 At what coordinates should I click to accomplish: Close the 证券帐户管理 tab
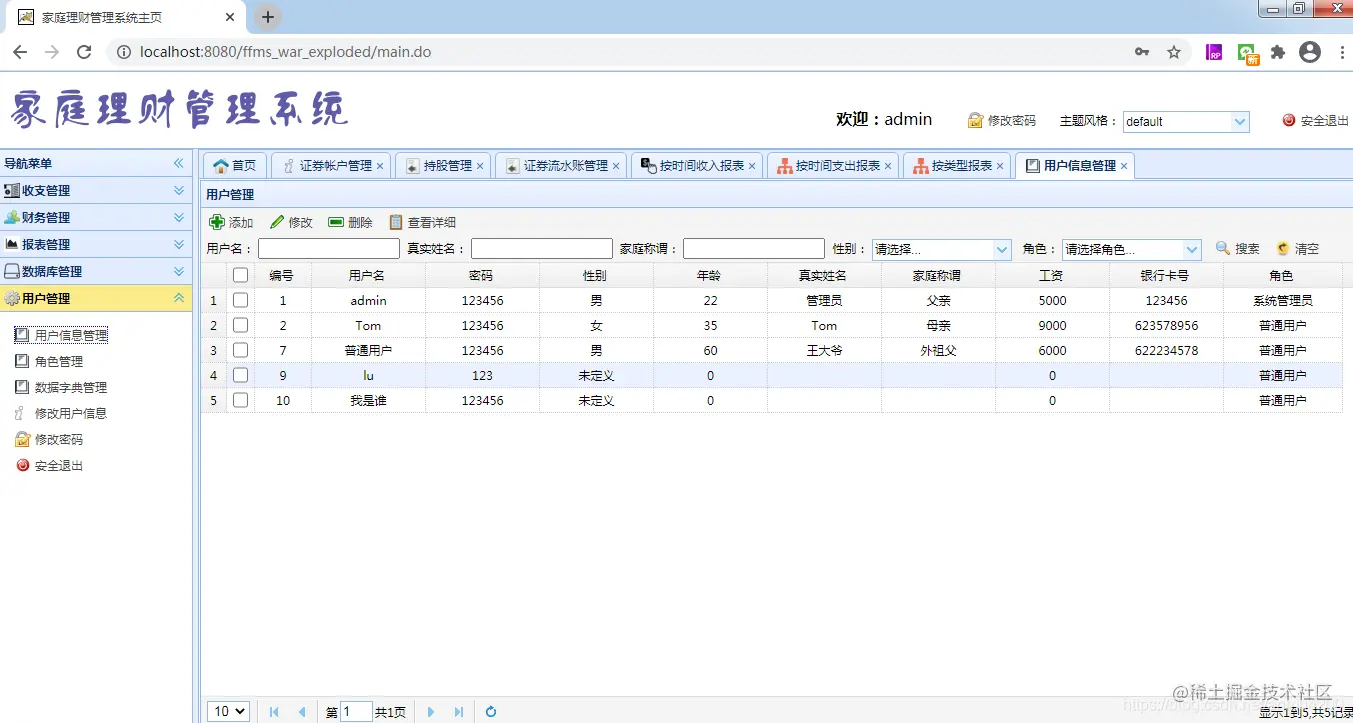tap(380, 166)
